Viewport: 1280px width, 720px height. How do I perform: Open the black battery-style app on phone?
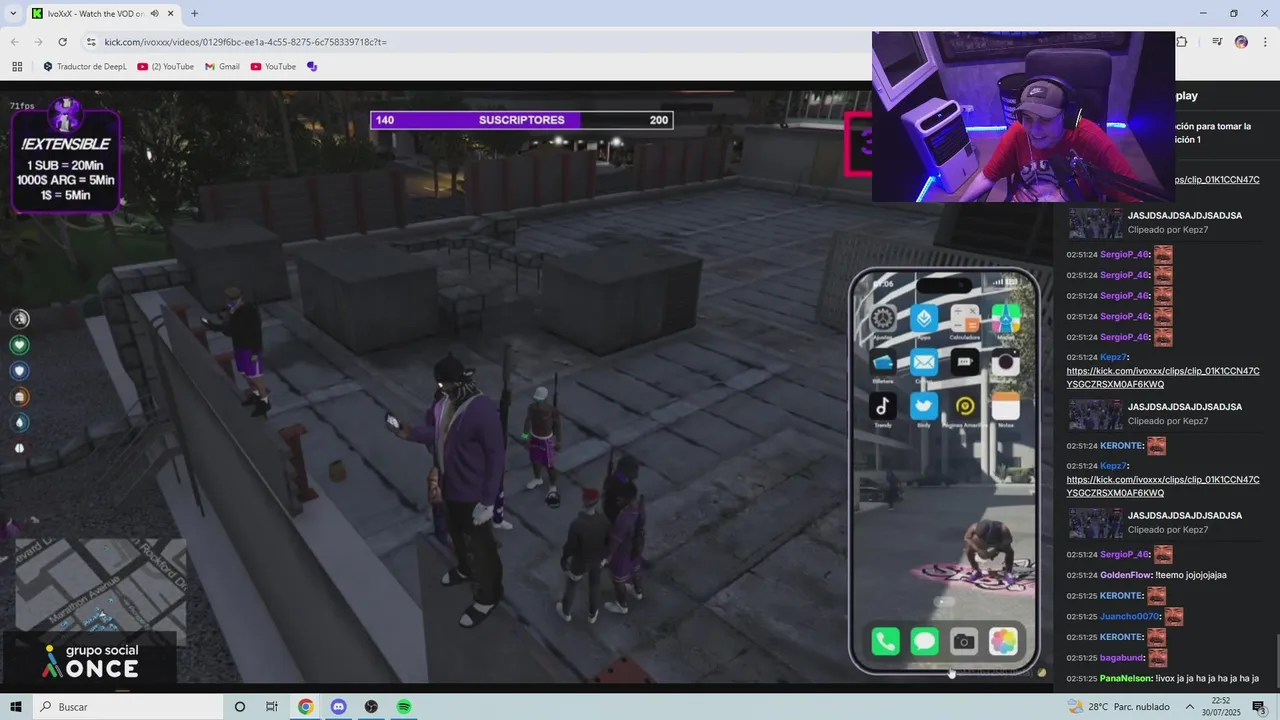965,363
